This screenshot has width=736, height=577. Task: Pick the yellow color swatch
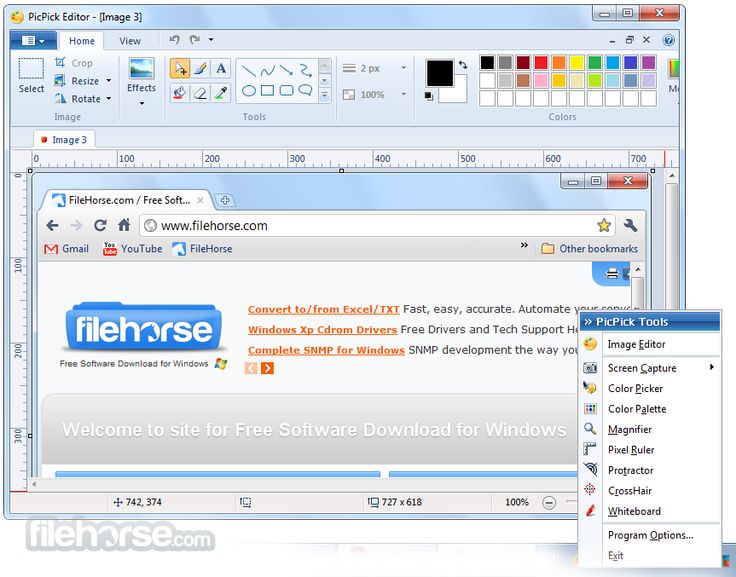577,62
